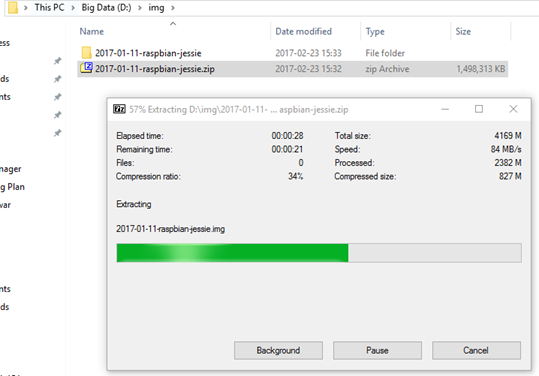Sort files by Type column
Image resolution: width=539 pixels, height=376 pixels.
click(x=375, y=32)
